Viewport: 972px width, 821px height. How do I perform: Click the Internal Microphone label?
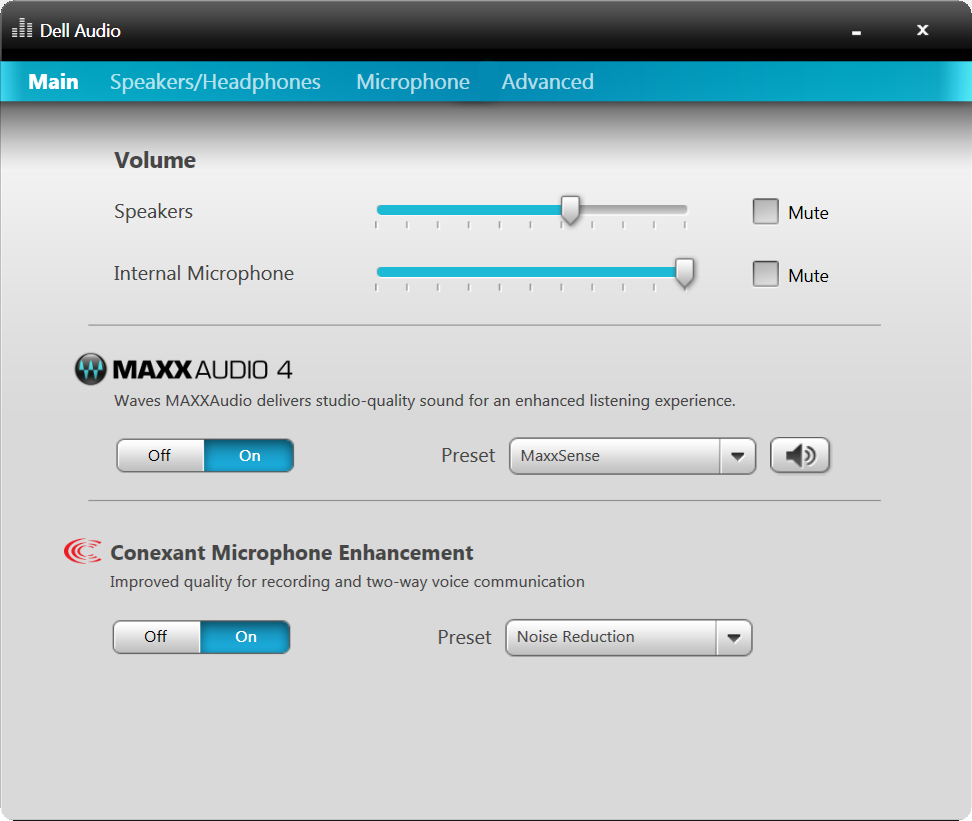[x=204, y=273]
